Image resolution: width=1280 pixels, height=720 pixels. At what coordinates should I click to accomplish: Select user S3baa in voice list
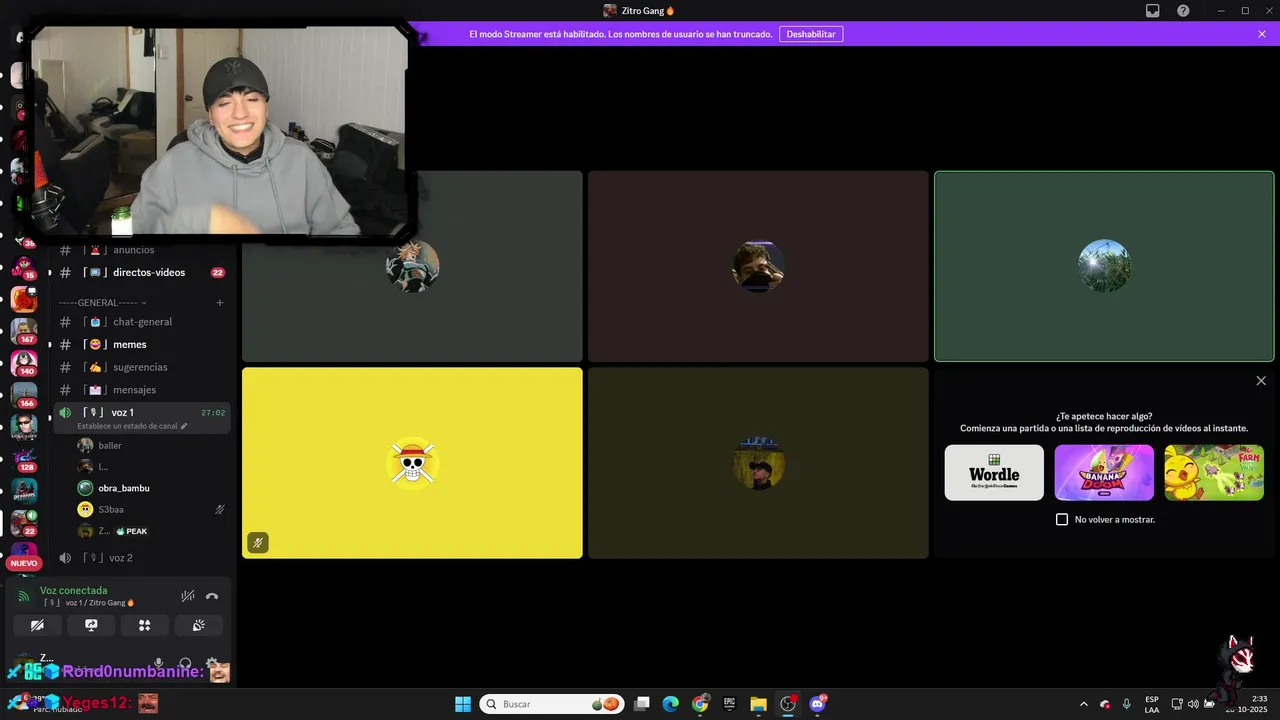[x=152, y=509]
